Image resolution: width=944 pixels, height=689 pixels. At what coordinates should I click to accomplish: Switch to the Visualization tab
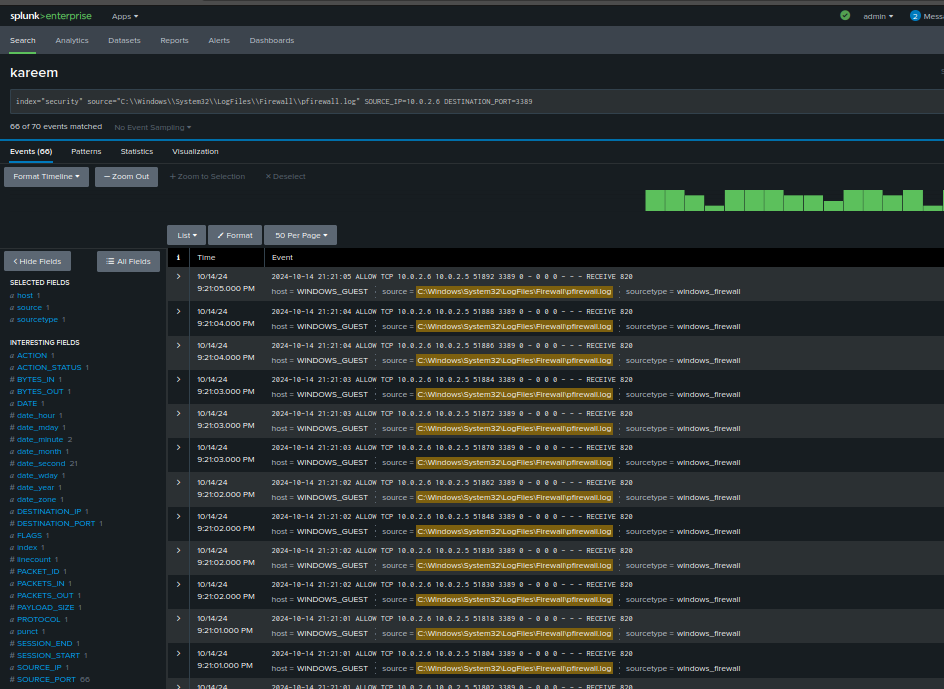(195, 151)
